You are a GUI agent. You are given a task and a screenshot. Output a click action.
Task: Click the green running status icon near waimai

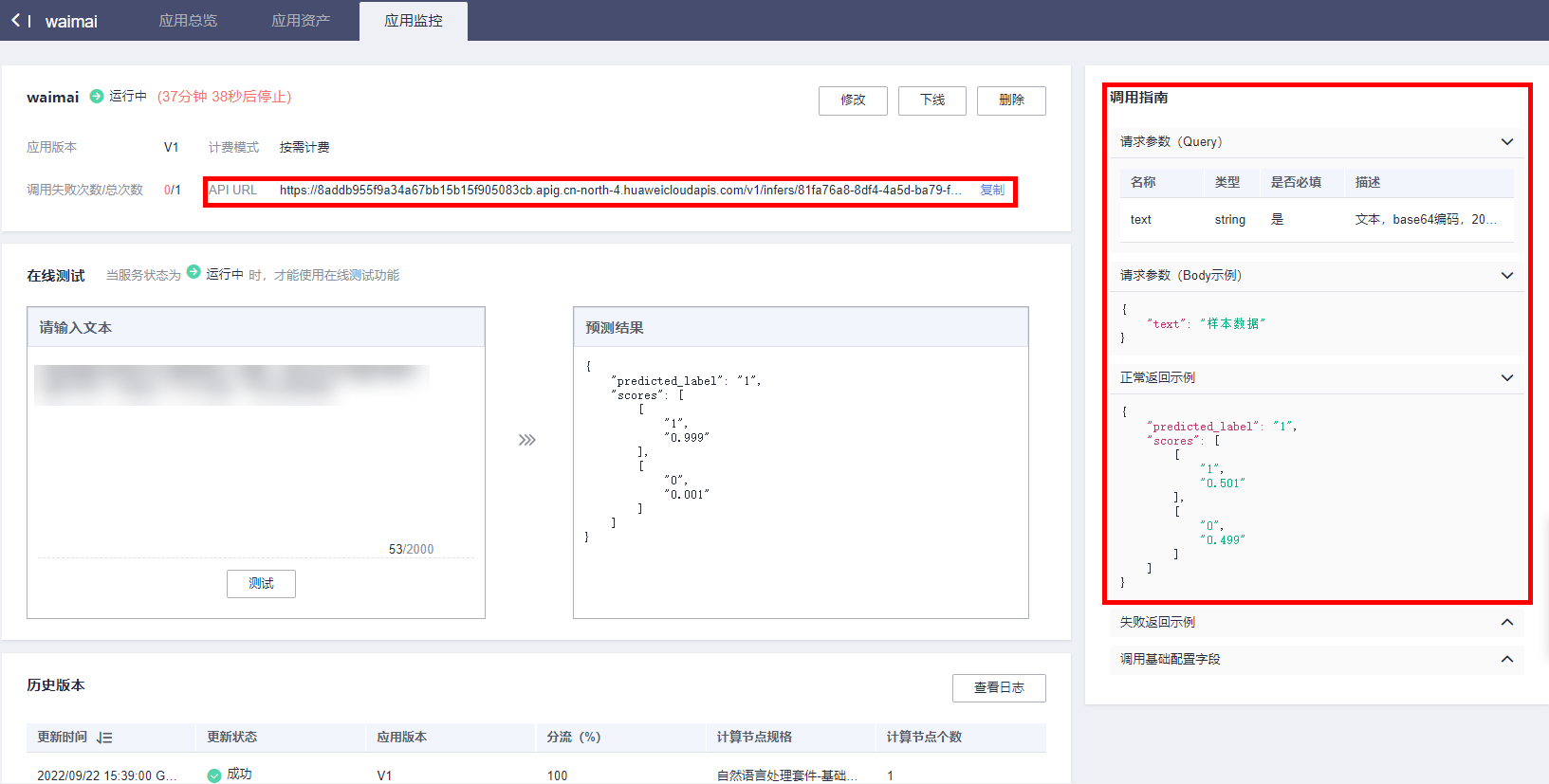pyautogui.click(x=97, y=96)
